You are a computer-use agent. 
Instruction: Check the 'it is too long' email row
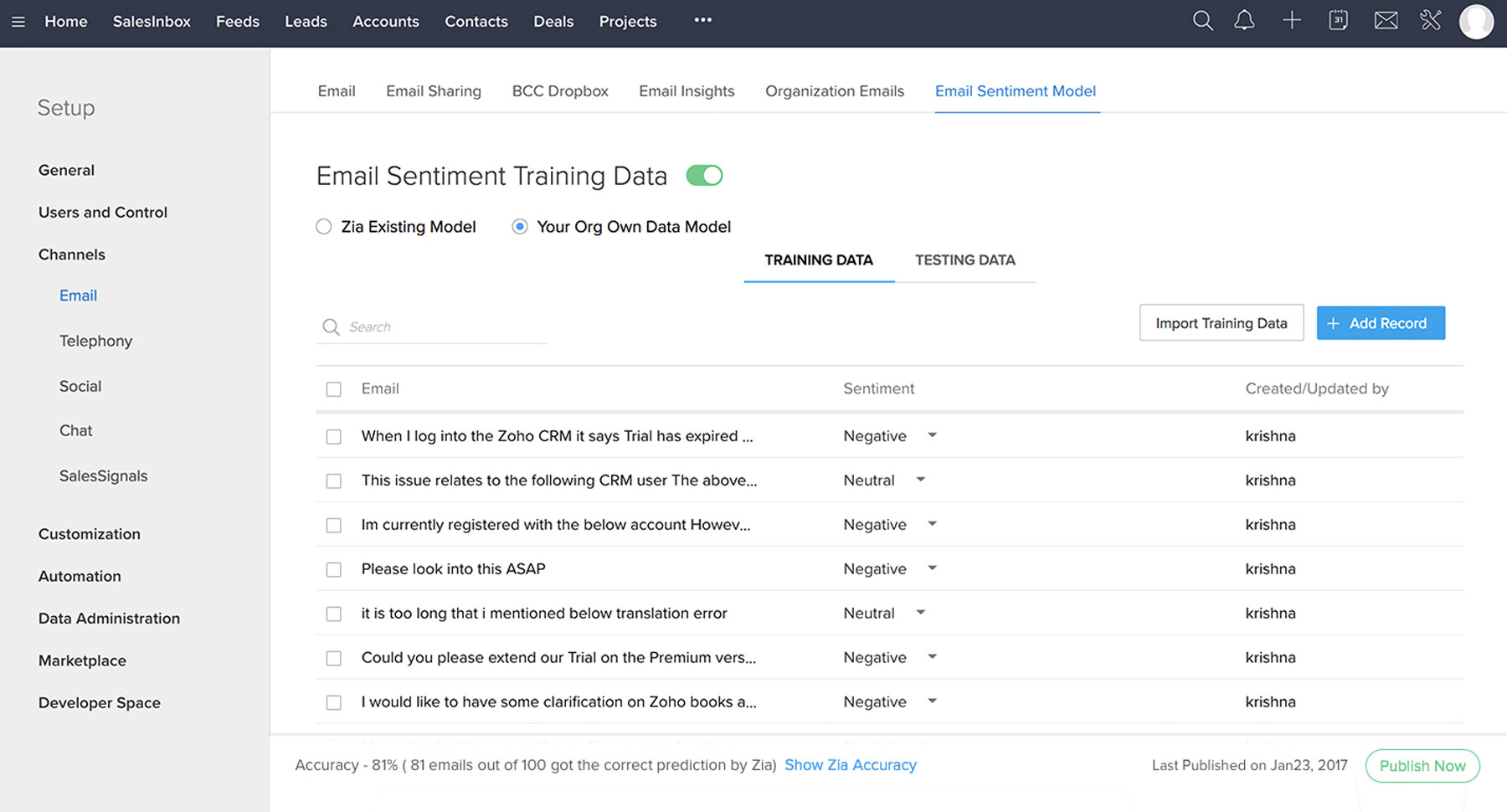333,614
